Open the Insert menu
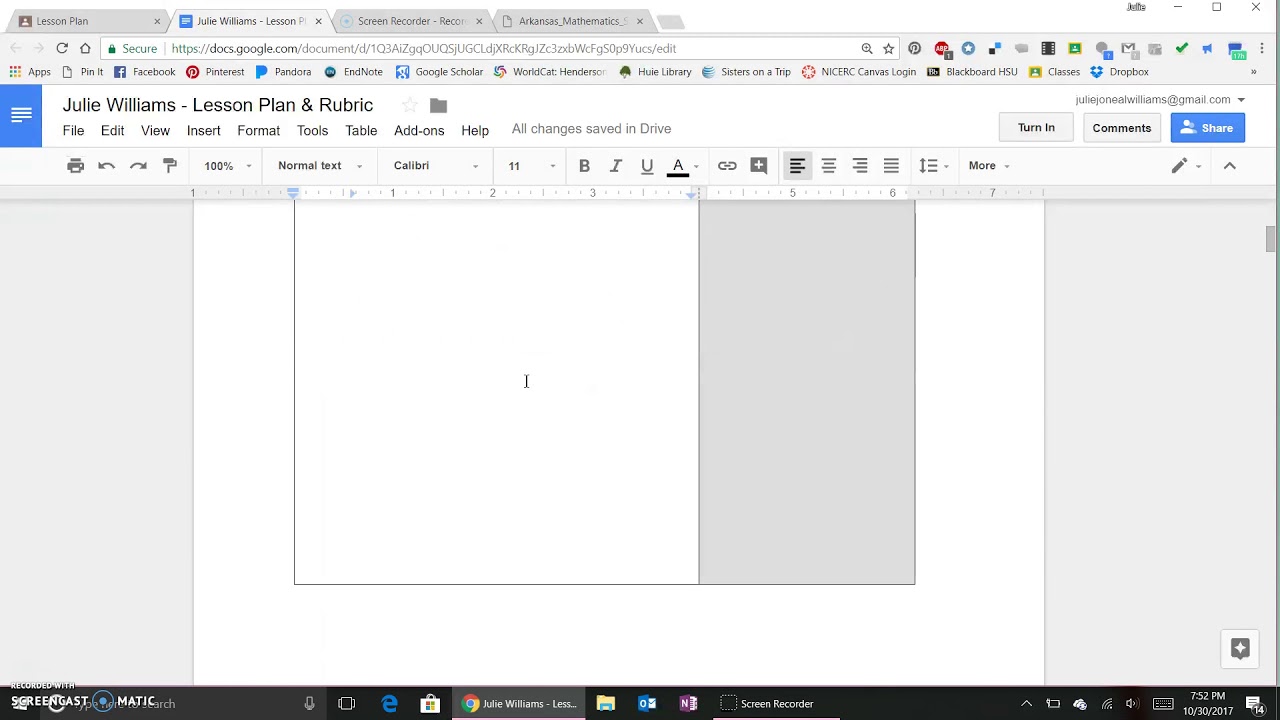Screen dimensions: 1280x720 point(203,131)
